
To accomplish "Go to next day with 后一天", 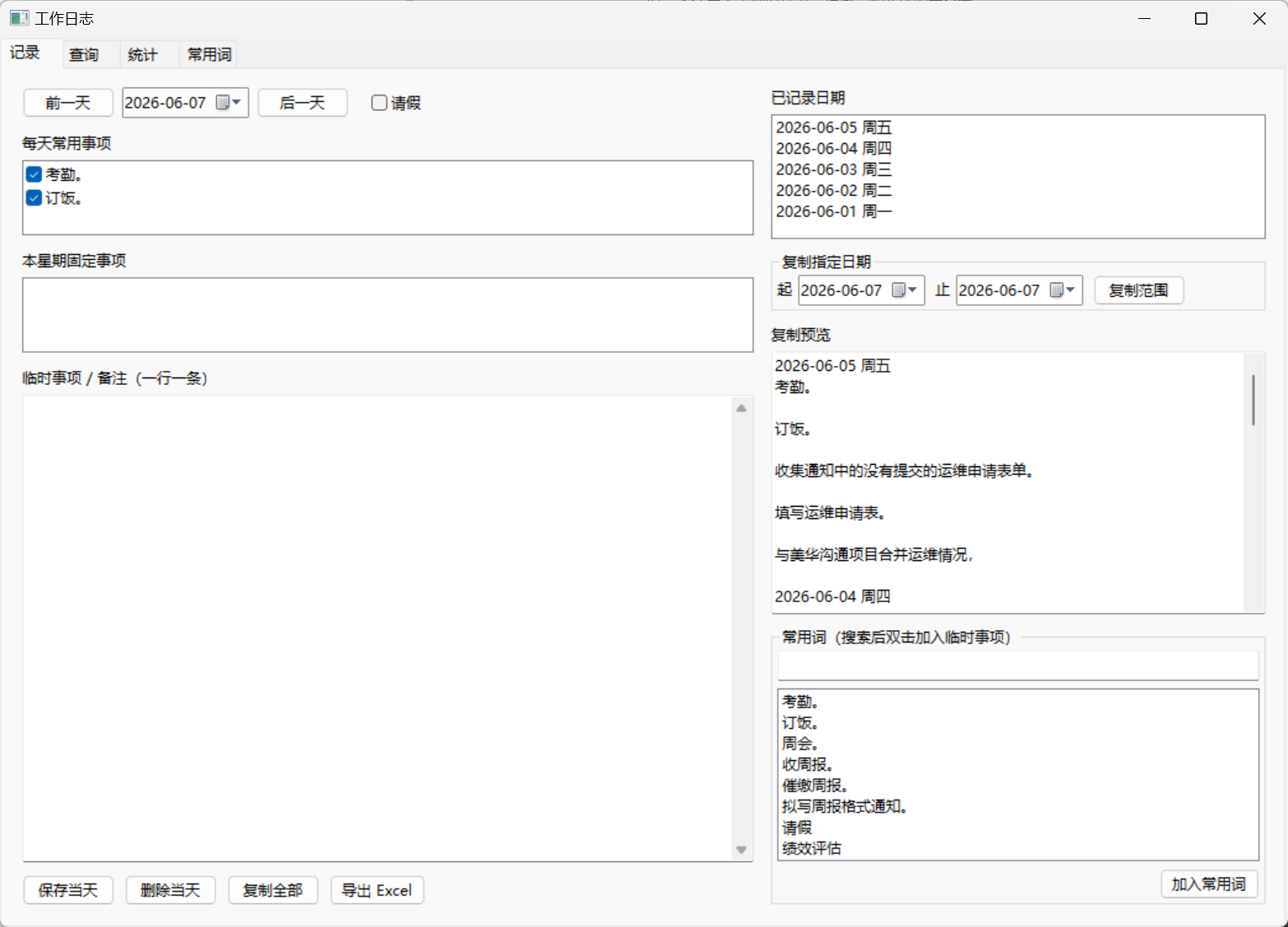I will (303, 103).
